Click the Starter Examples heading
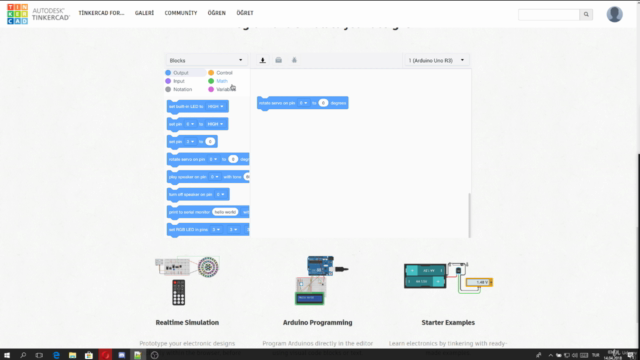Image resolution: width=640 pixels, height=360 pixels. pos(448,322)
